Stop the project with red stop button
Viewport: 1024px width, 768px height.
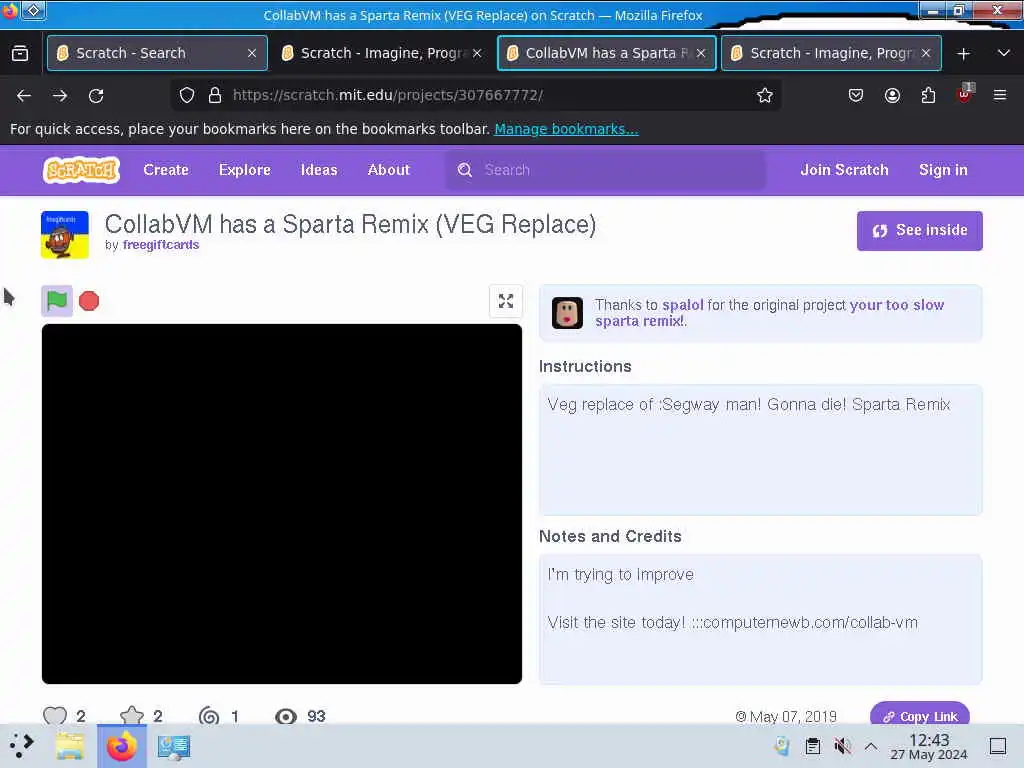click(89, 301)
